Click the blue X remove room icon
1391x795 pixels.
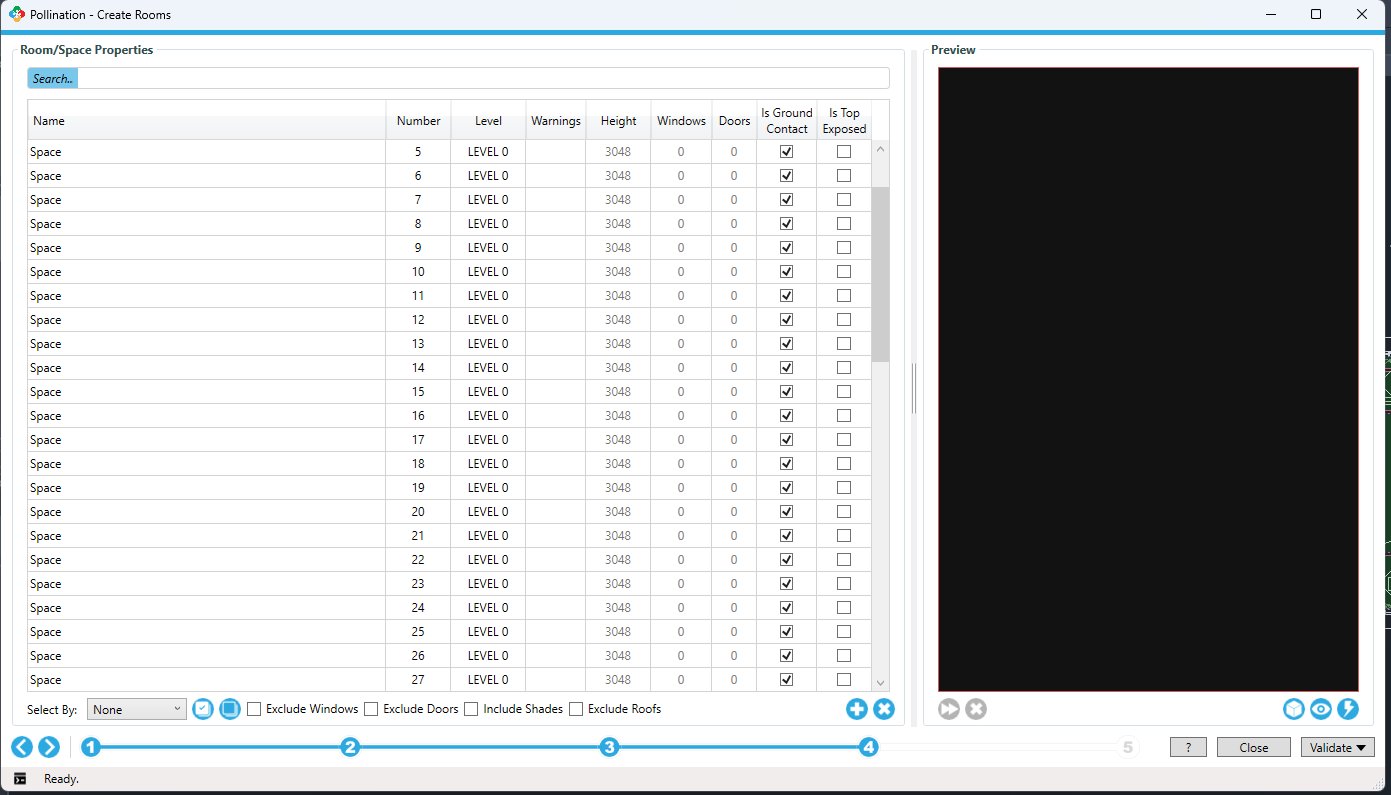point(884,709)
